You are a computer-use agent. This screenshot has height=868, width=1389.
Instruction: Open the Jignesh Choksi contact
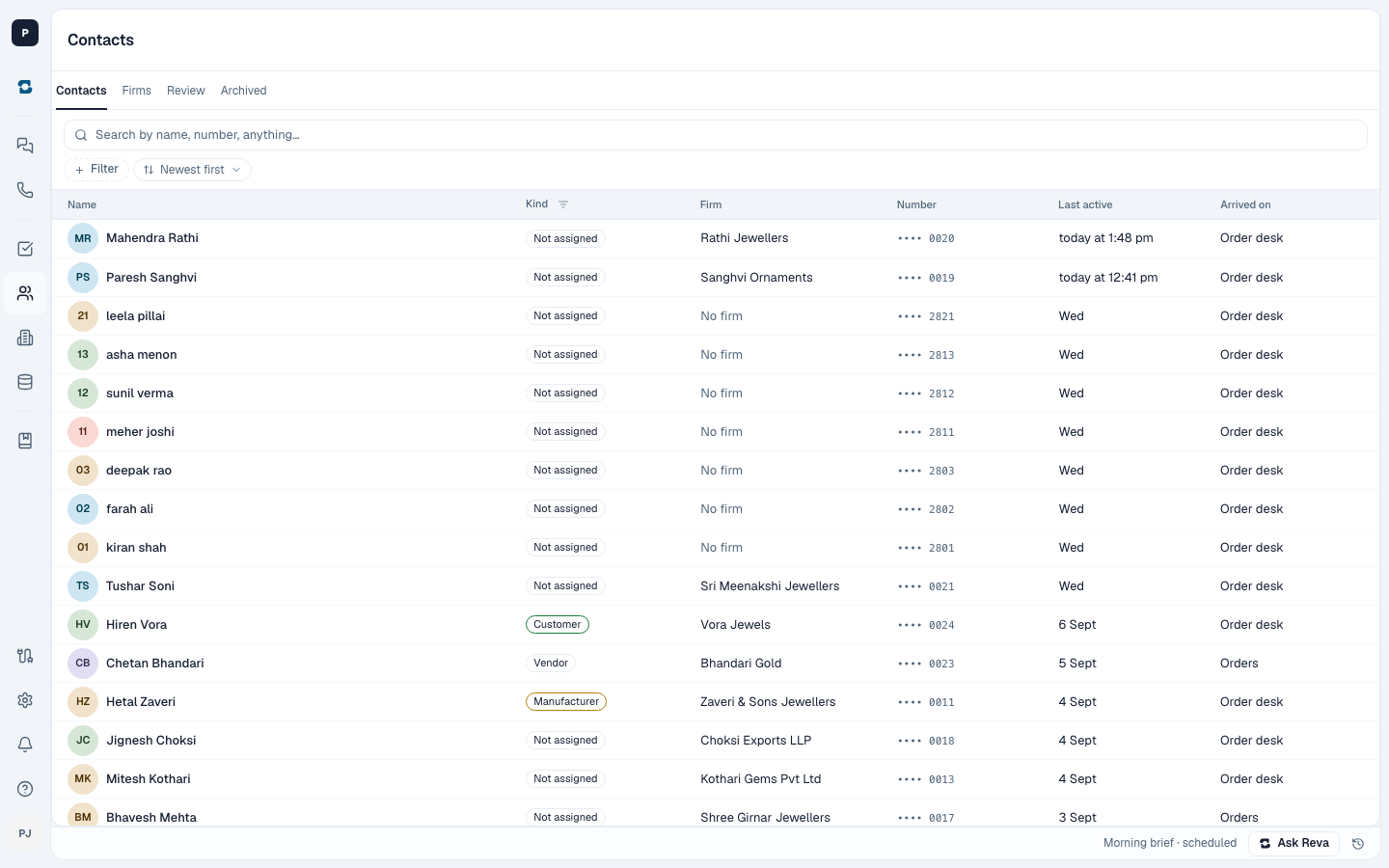pos(150,741)
